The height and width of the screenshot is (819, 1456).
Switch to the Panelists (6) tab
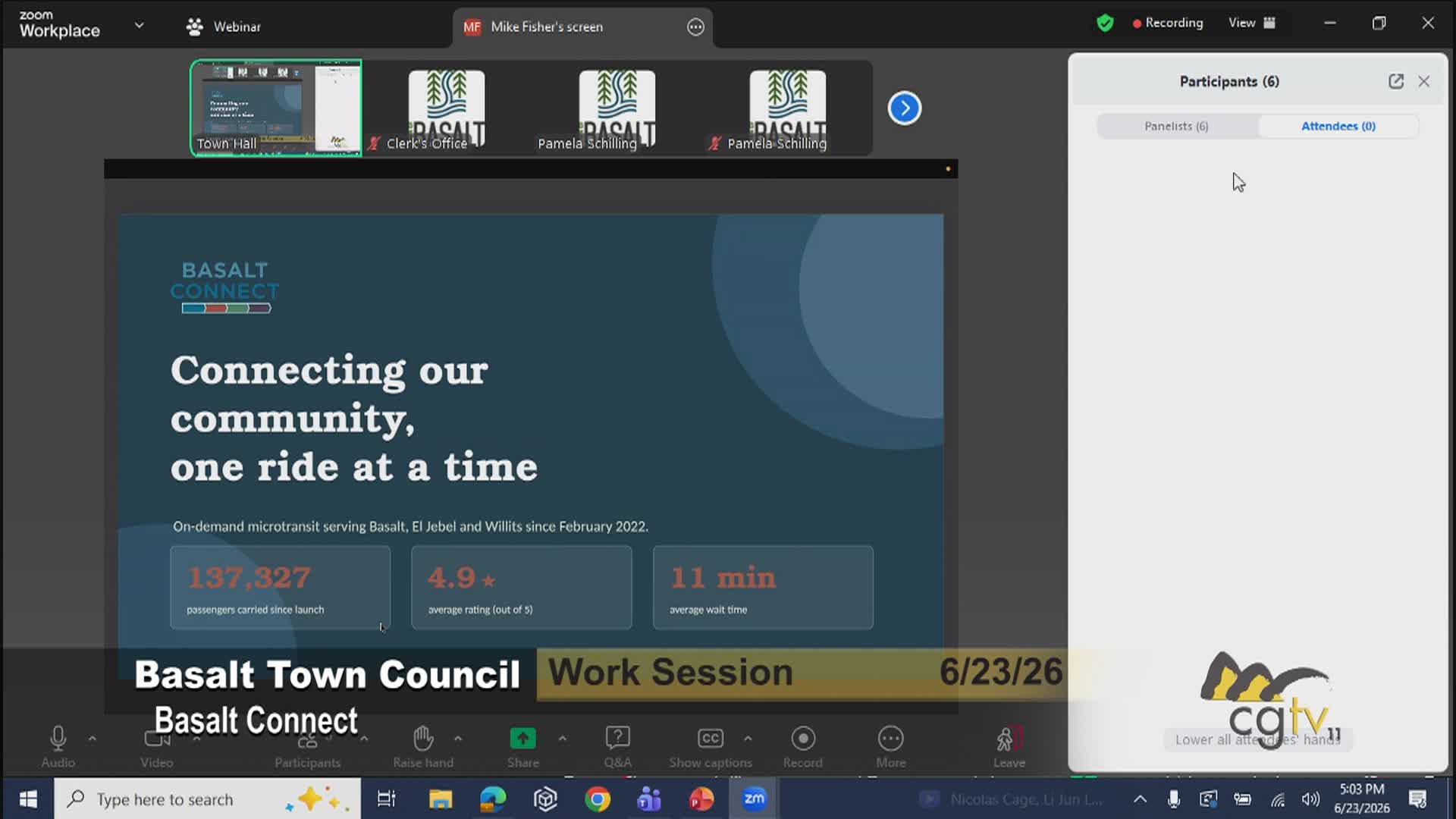(1176, 126)
